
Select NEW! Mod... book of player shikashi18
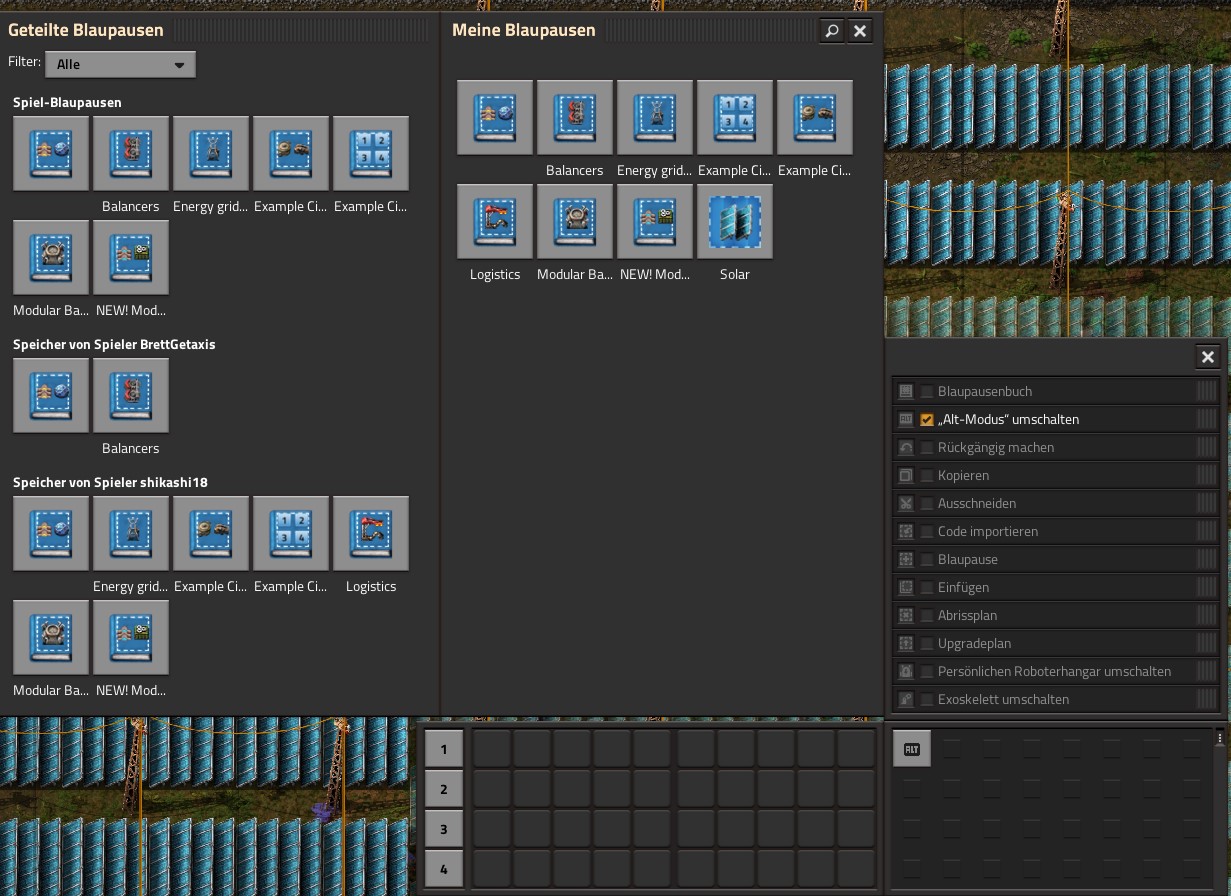point(131,637)
